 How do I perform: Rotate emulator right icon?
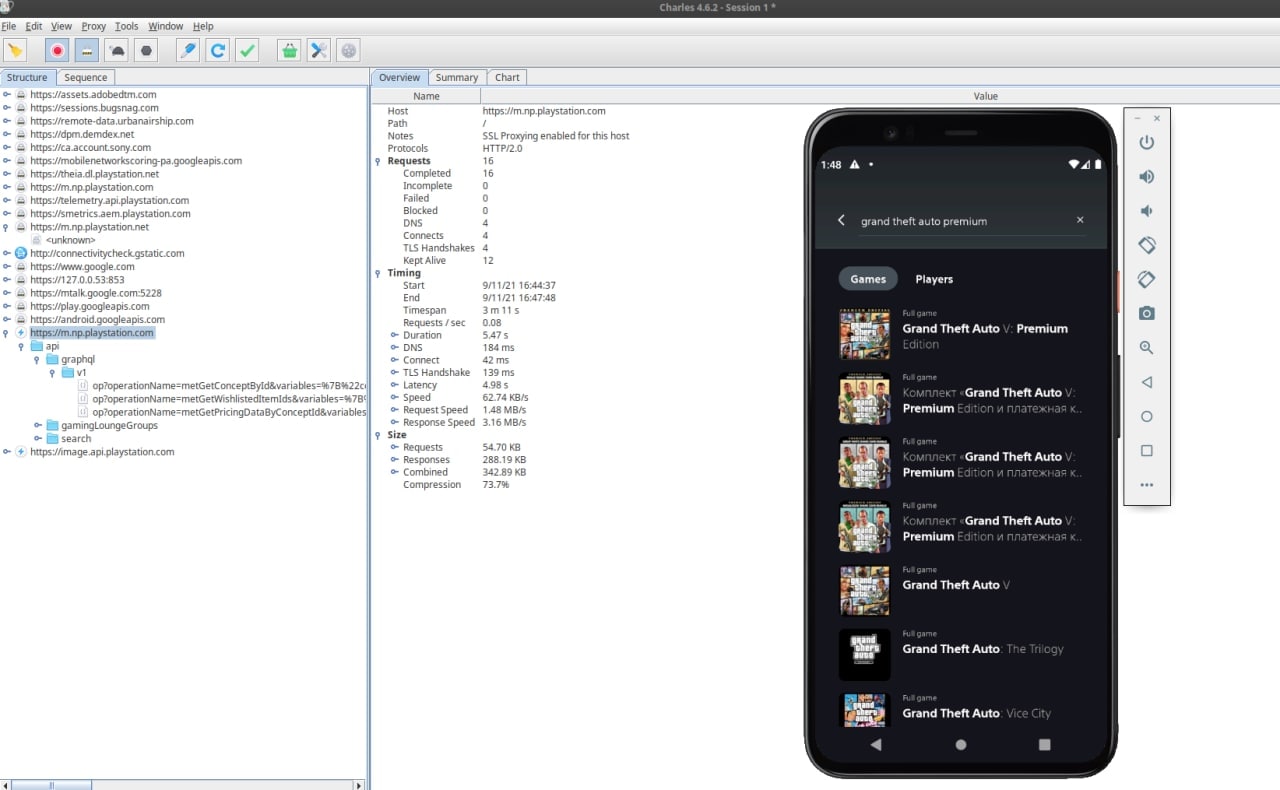[1147, 279]
